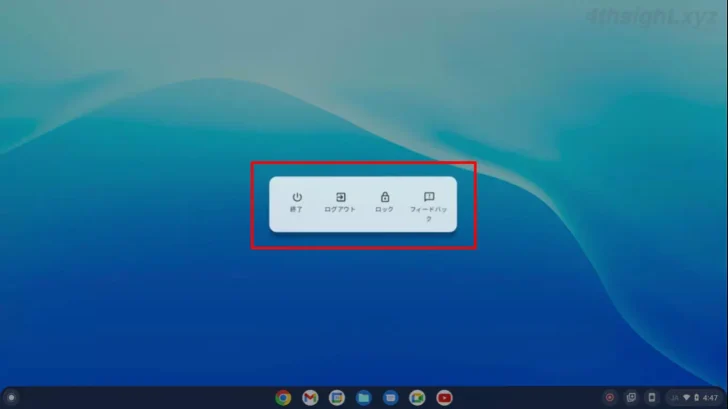The width and height of the screenshot is (728, 409).
Task: Click the Wi-Fi status icon
Action: [x=686, y=398]
